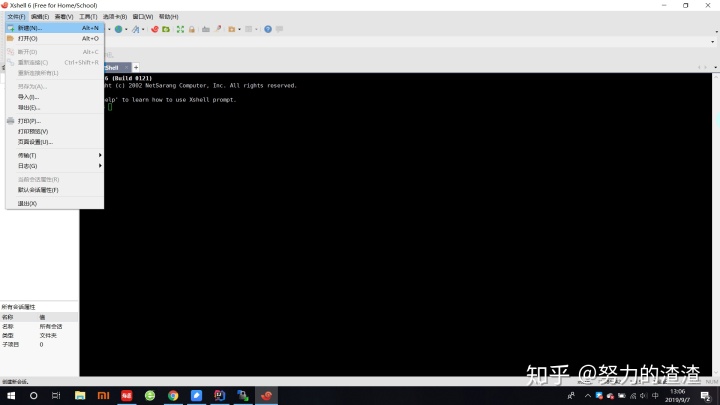Screen dimensions: 720x405
Task: Click the speech bubble feedback icon
Action: [279, 29]
